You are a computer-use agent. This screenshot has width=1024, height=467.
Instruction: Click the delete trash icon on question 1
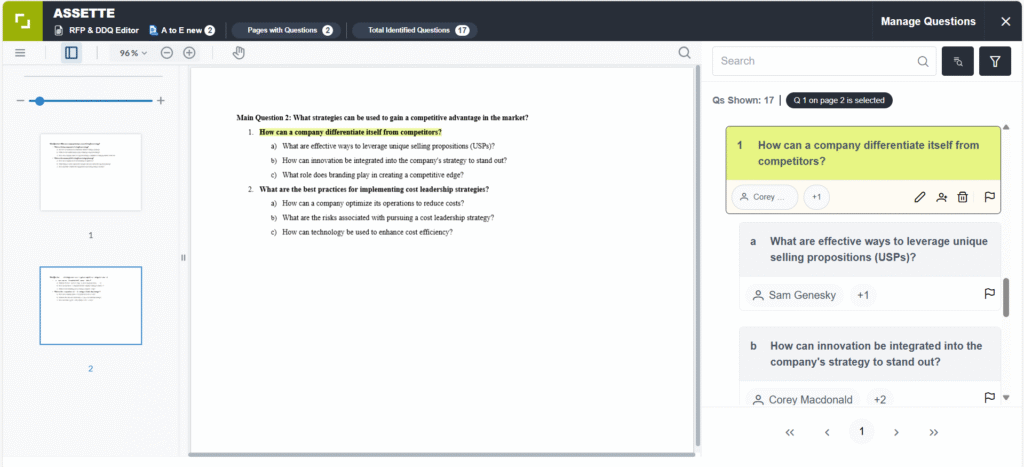coord(962,197)
